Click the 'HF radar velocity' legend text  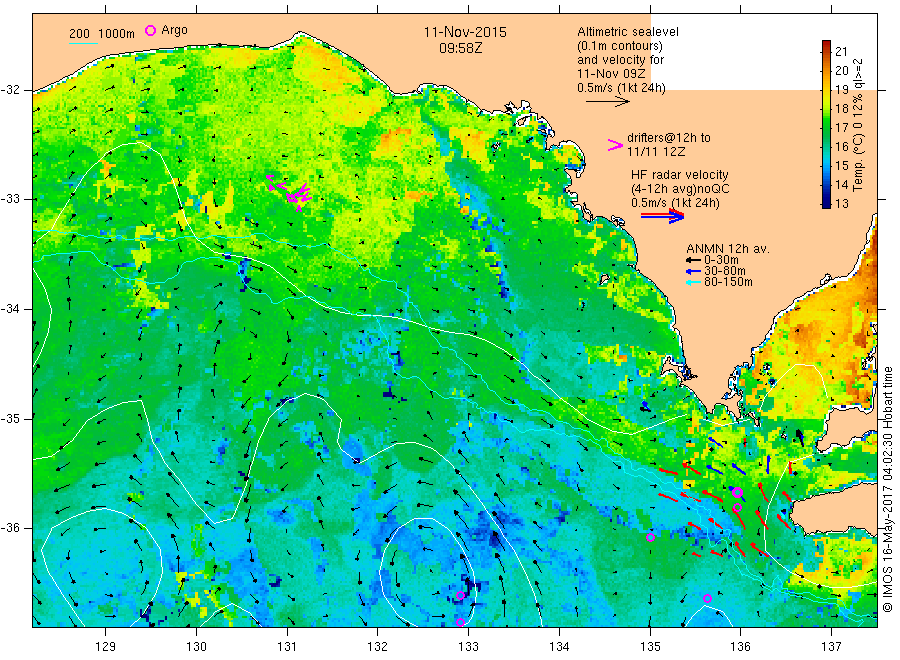[x=680, y=175]
